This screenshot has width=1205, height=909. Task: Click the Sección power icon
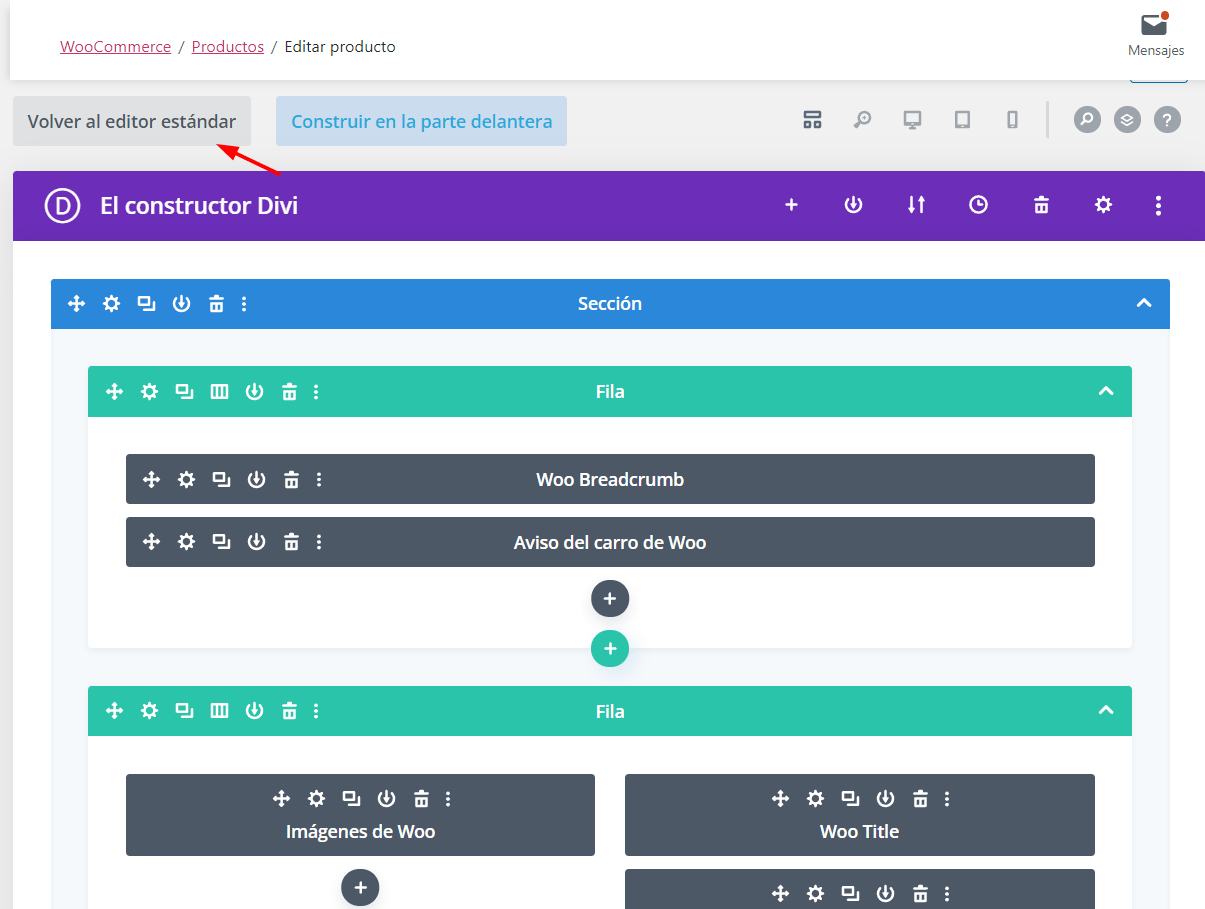click(181, 304)
